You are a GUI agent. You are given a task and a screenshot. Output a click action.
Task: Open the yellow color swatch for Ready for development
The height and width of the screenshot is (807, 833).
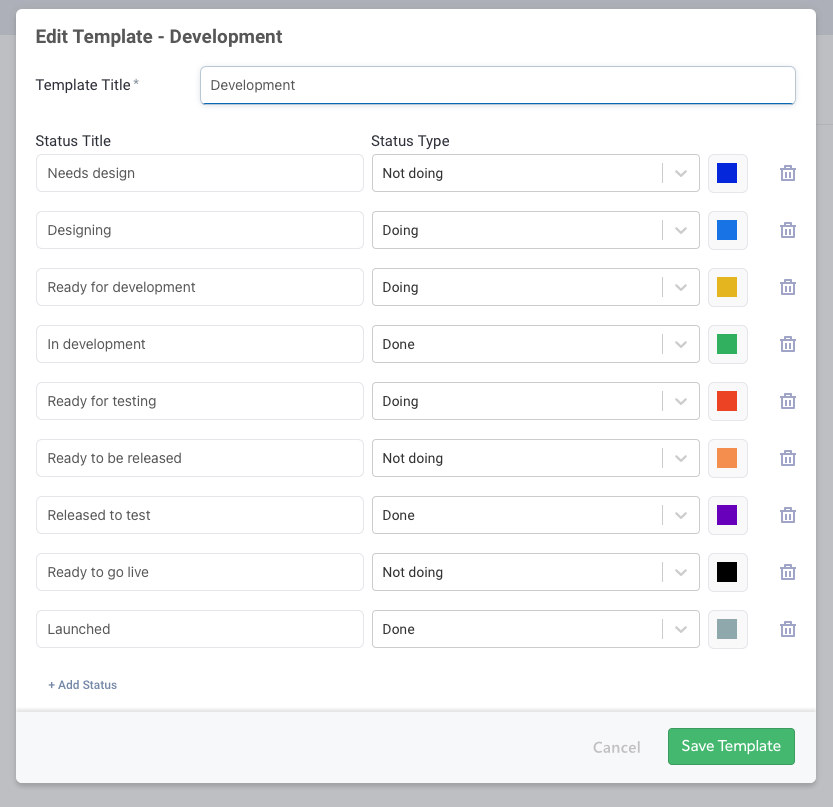click(x=727, y=287)
